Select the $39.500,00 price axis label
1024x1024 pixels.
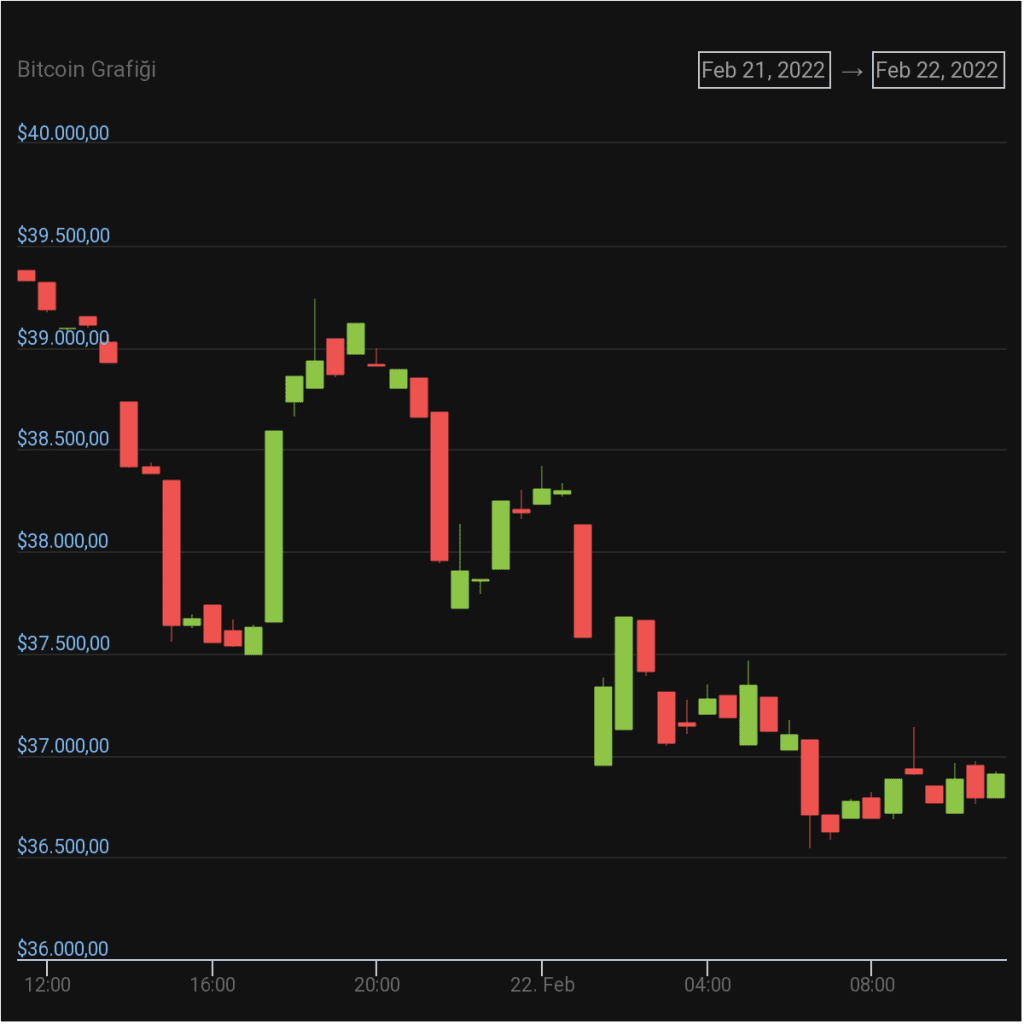(x=63, y=235)
